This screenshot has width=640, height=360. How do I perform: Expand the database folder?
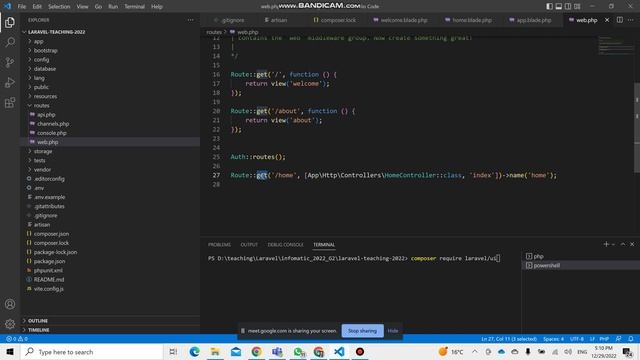point(45,69)
